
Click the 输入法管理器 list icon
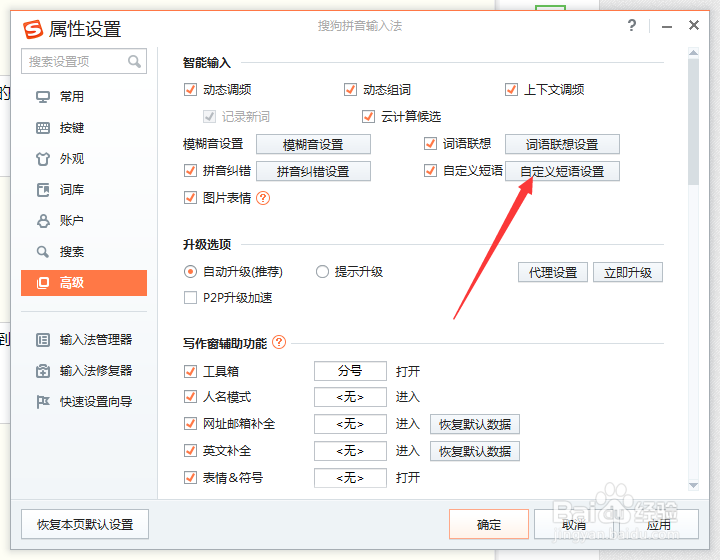(43, 340)
